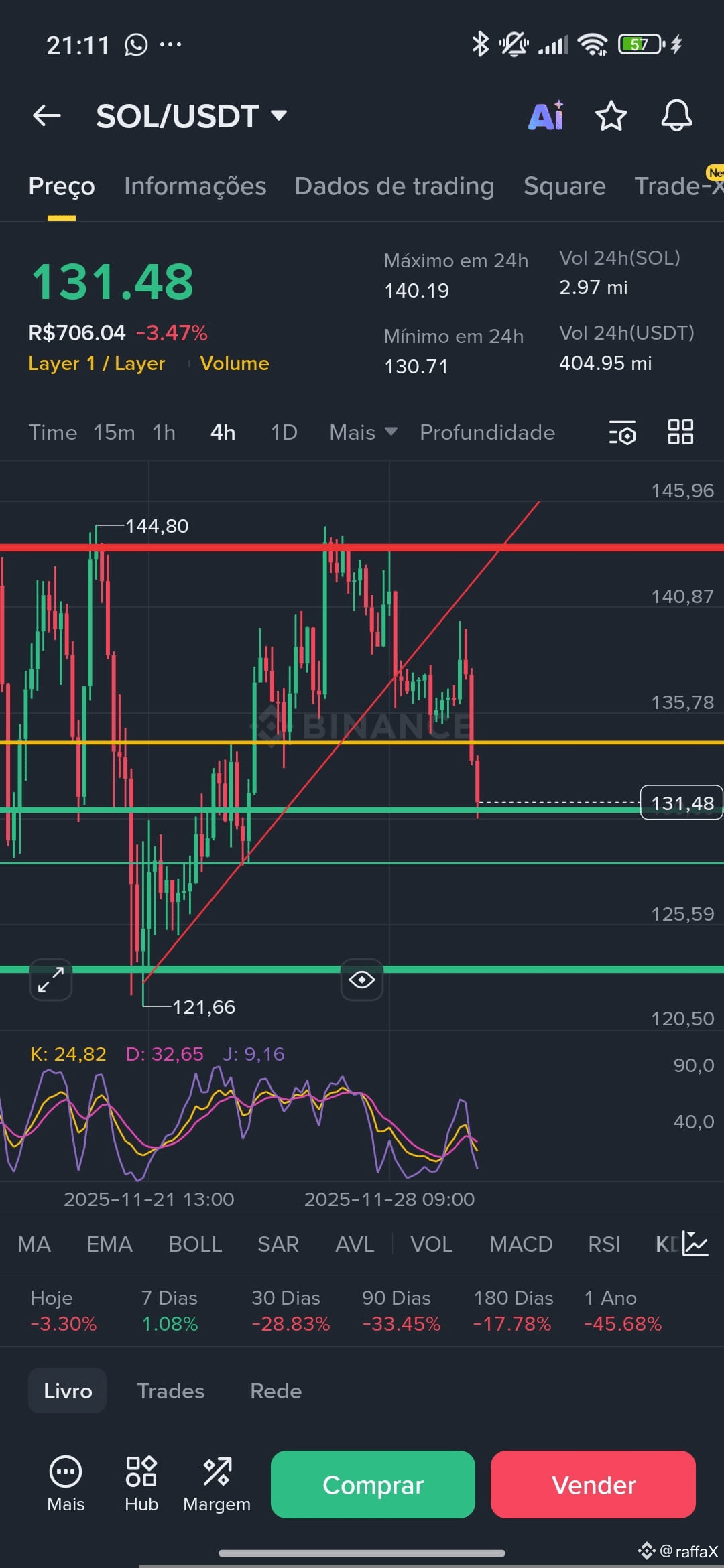Screen dimensions: 724x1568
Task: Select 90 Dias -33.45% performance
Action: [x=401, y=1311]
